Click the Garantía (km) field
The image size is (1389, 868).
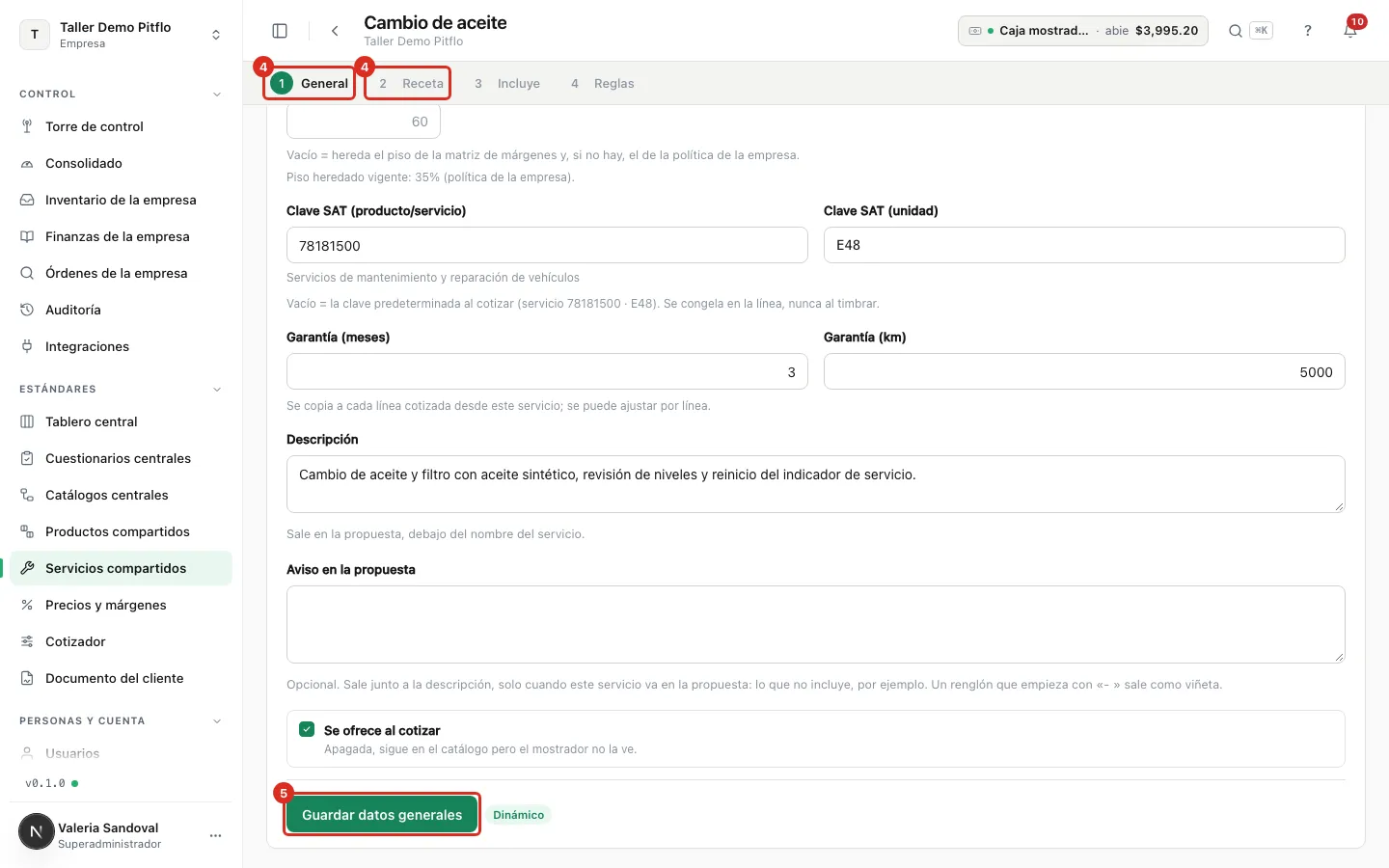[x=1084, y=371]
